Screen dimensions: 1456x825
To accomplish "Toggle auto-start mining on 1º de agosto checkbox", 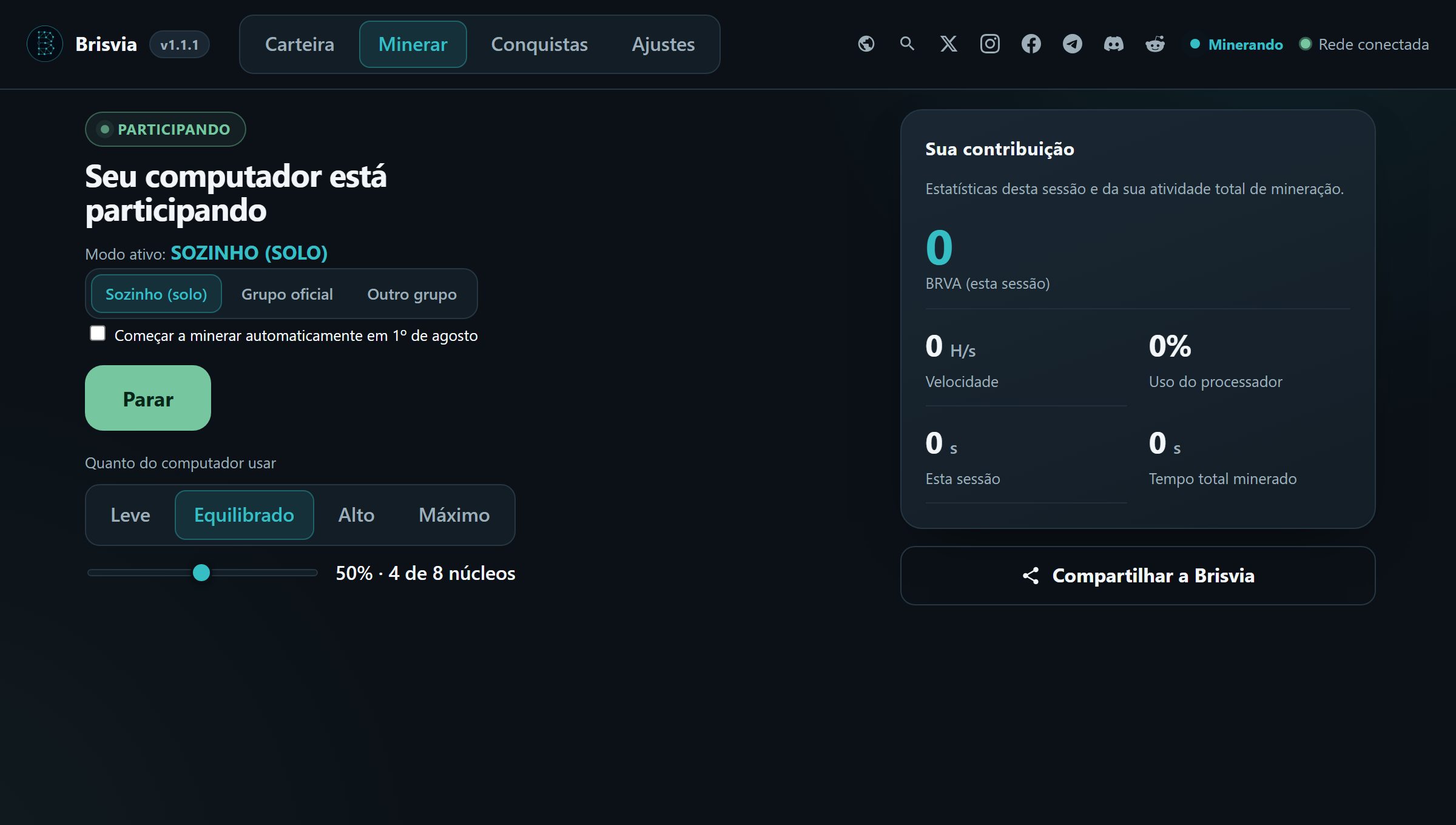I will [x=98, y=333].
